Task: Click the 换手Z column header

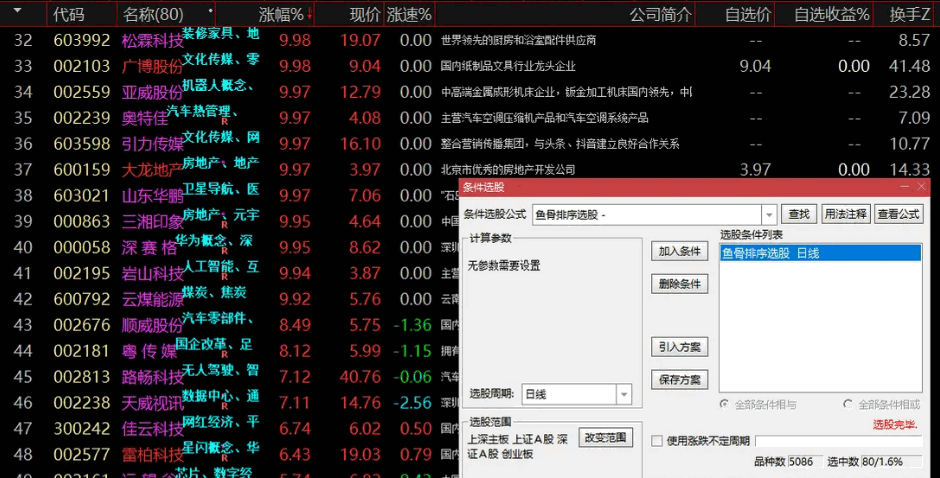Action: click(909, 14)
